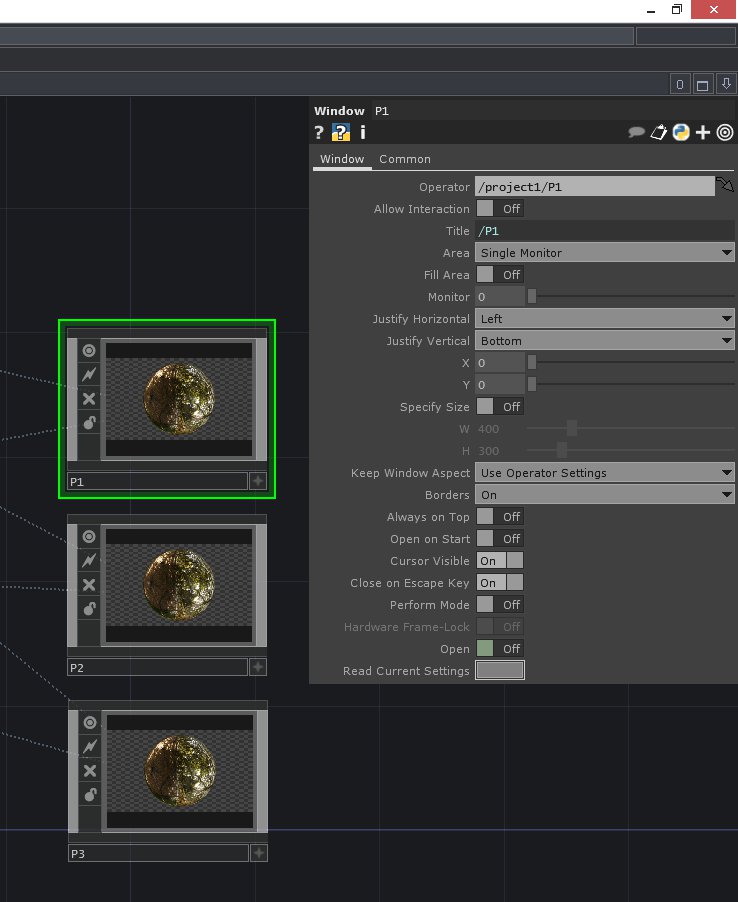738x902 pixels.
Task: Click the plus icon beside P2 name
Action: coord(258,667)
